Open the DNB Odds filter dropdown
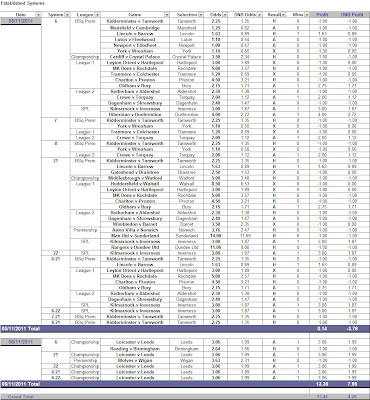The image size is (370, 400). point(260,15)
